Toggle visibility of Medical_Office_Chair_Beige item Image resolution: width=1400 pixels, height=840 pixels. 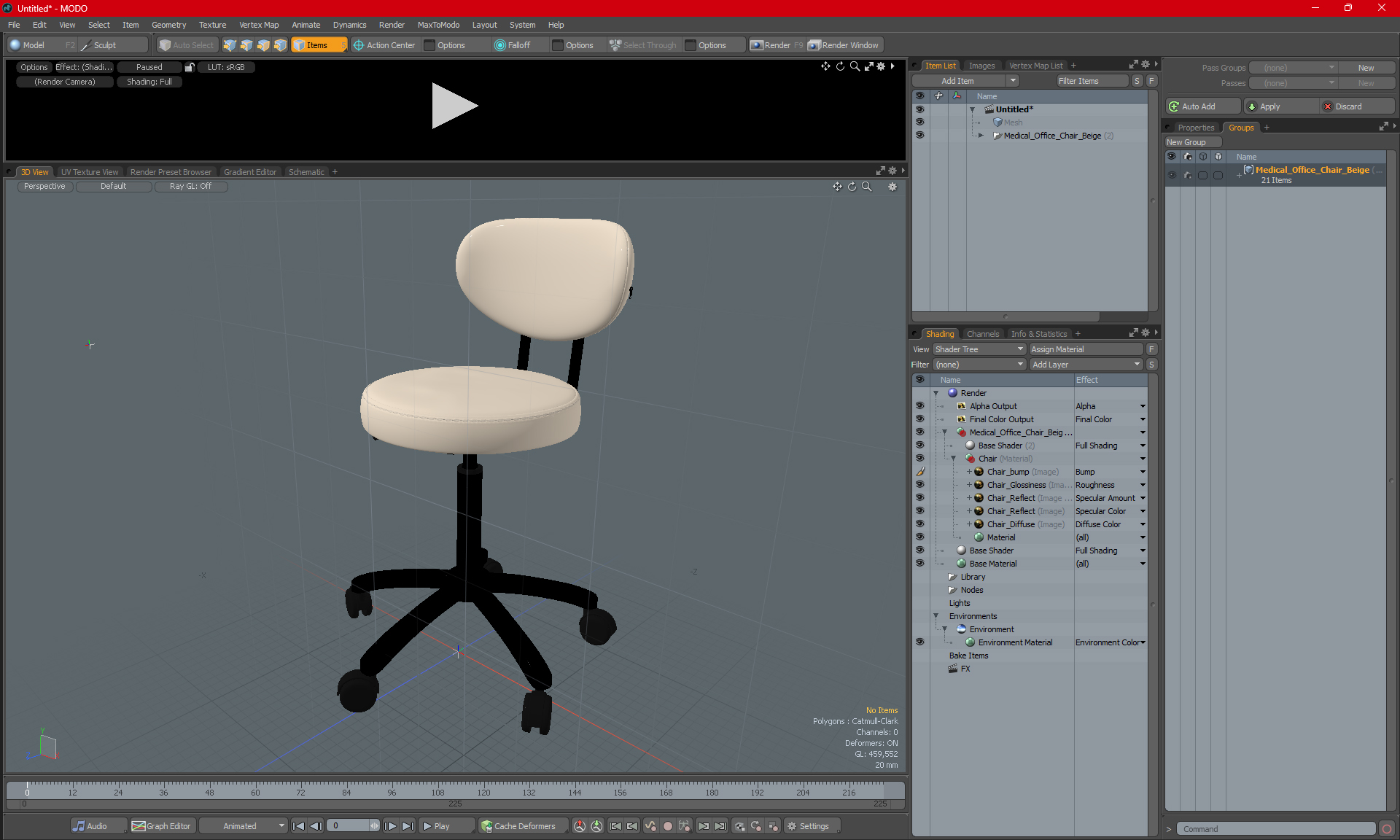tap(919, 136)
